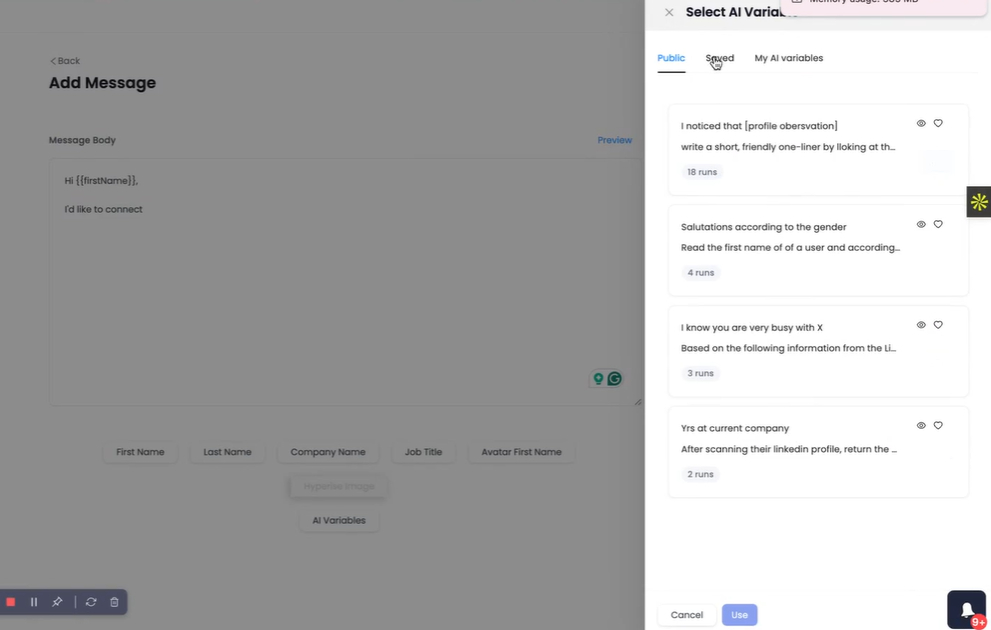
Task: Select the 'Salutations according to the gender' title
Action: click(763, 227)
